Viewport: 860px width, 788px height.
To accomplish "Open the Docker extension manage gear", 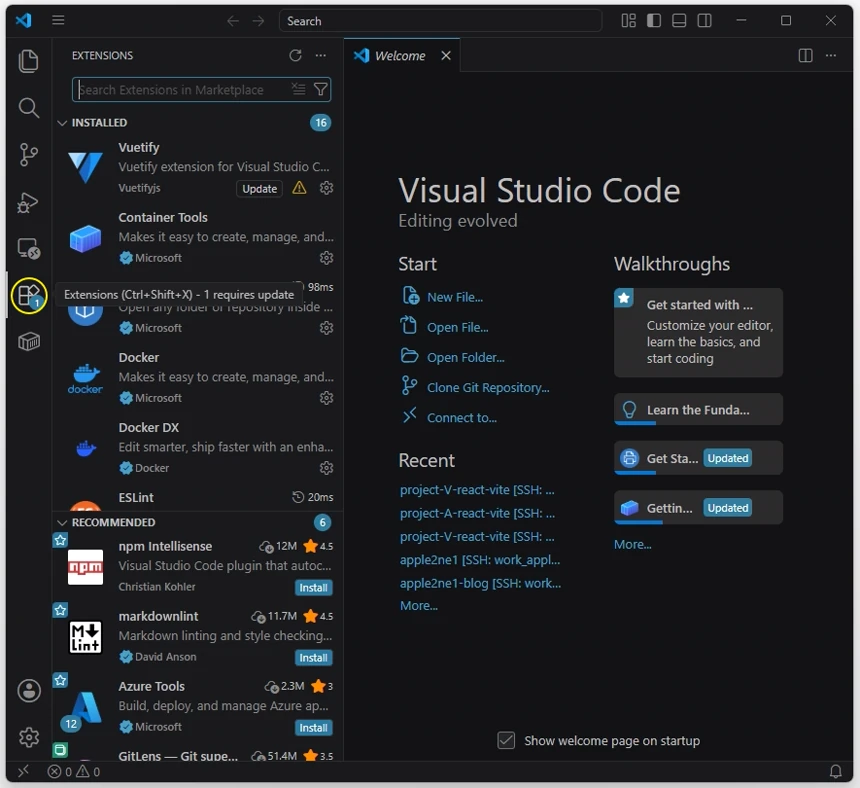I will (326, 398).
